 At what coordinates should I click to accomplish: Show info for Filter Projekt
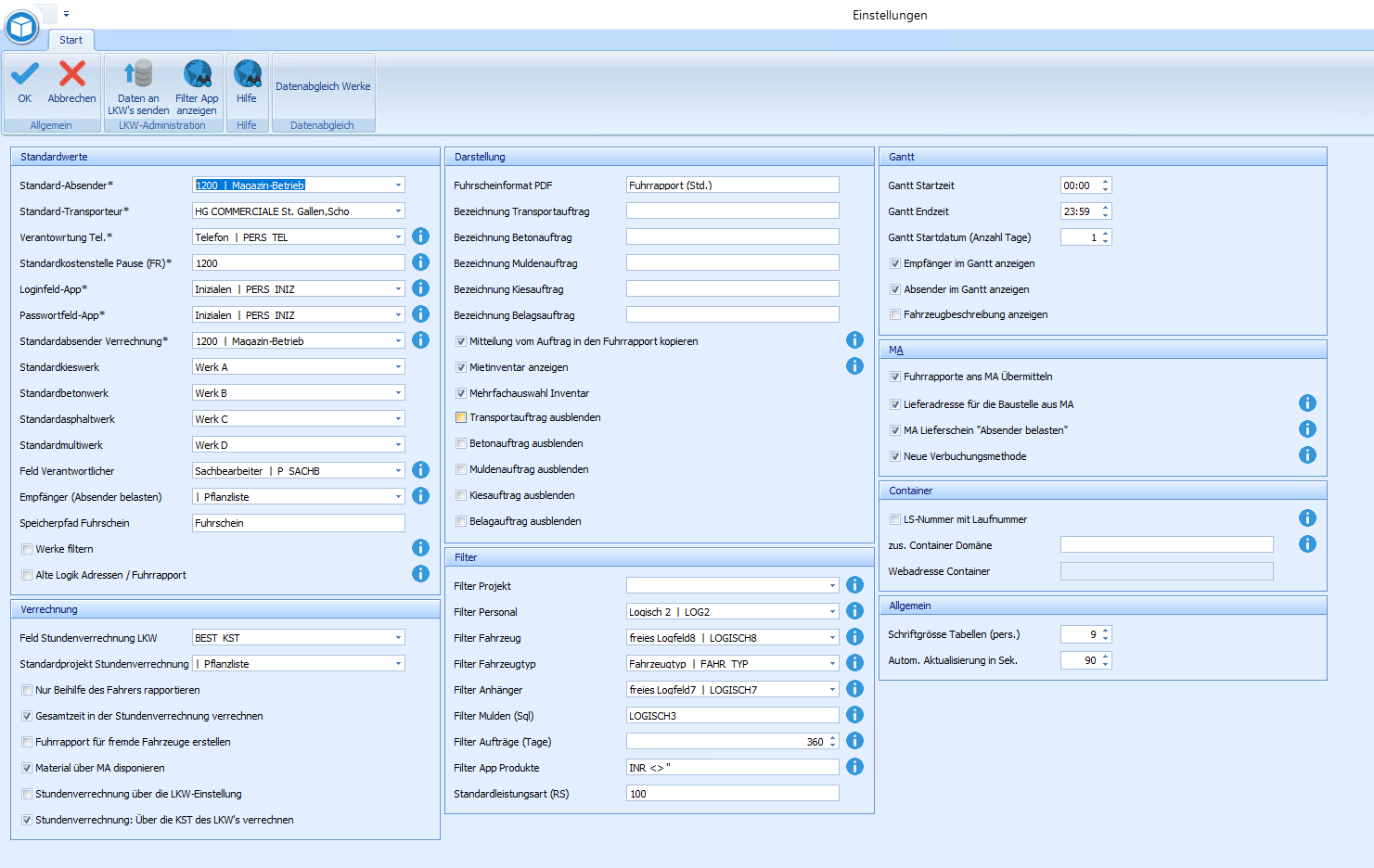pyautogui.click(x=855, y=585)
